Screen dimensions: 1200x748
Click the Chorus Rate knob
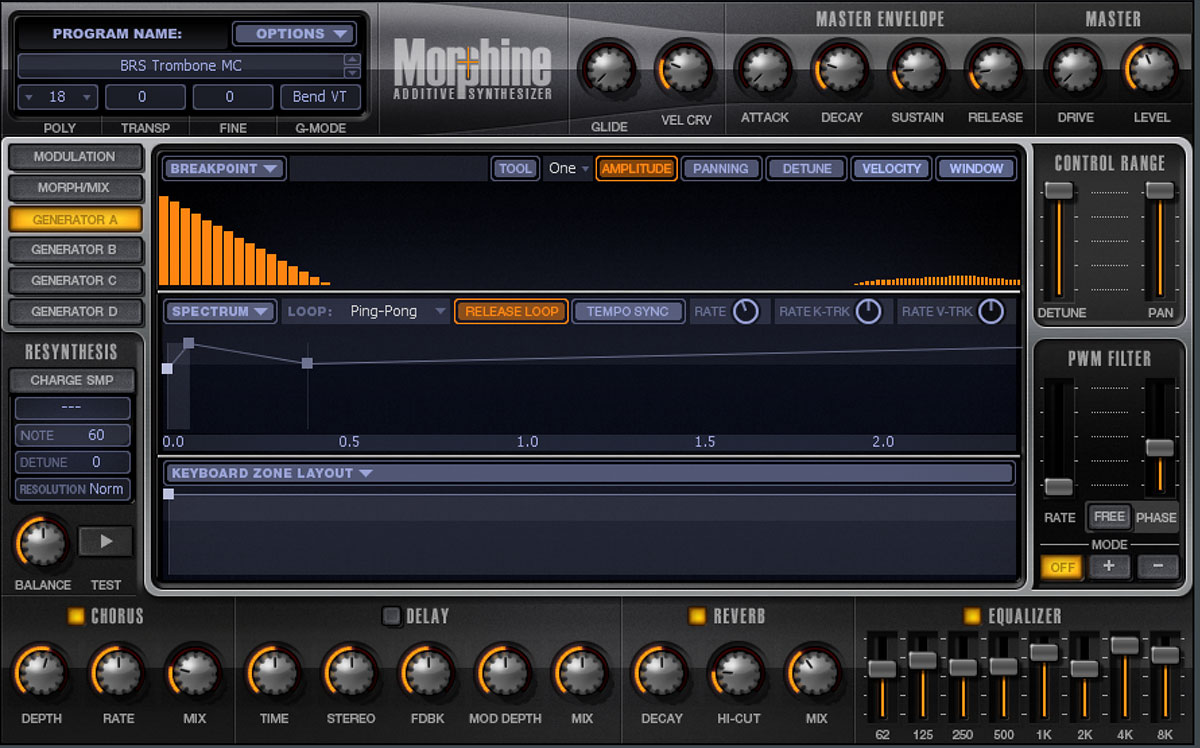tap(118, 673)
